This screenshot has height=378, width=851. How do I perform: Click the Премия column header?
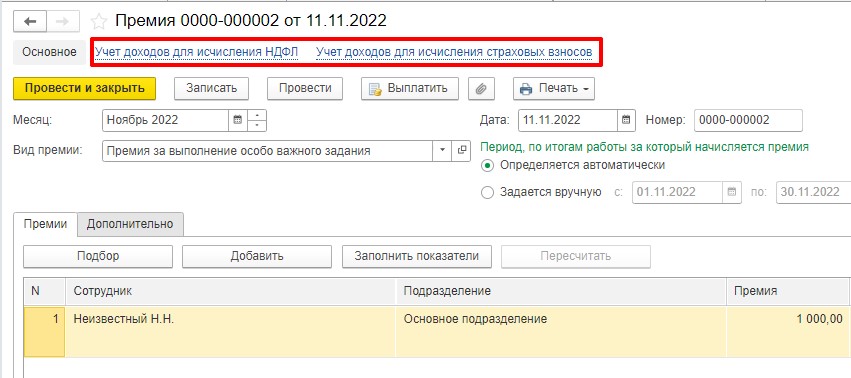pos(787,291)
